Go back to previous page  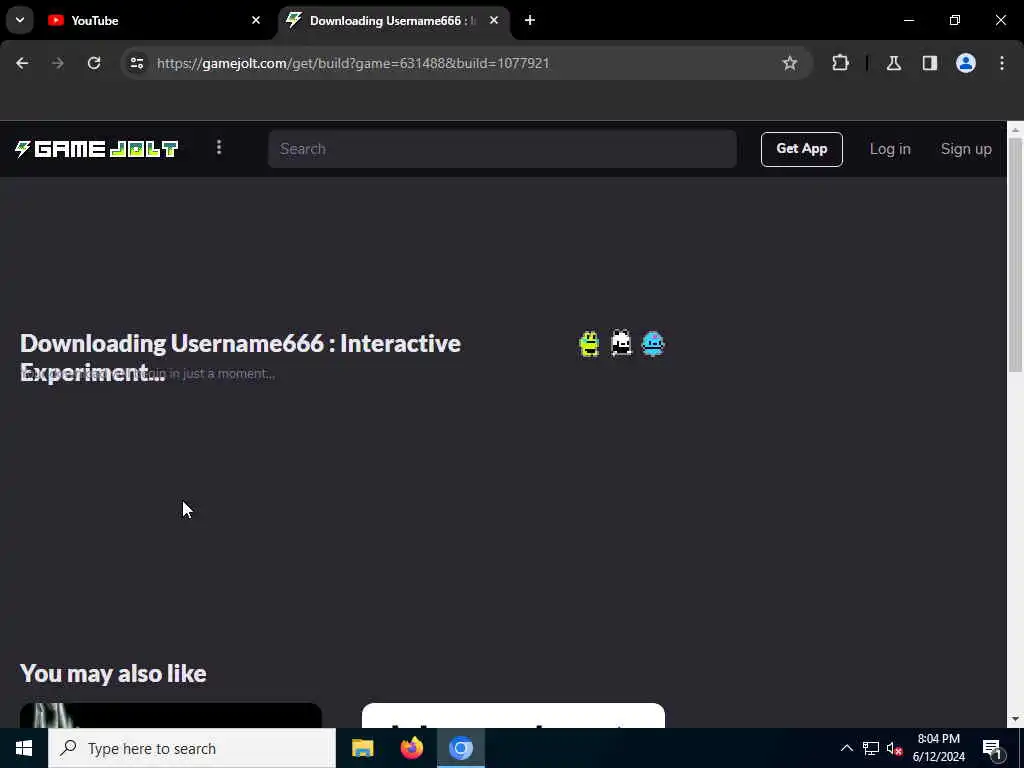tap(22, 63)
